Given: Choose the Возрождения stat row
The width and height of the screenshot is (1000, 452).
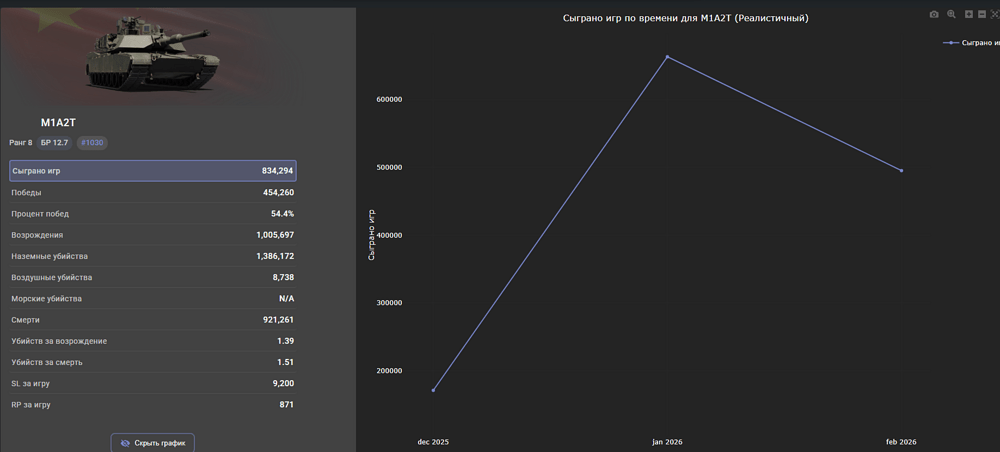Looking at the screenshot, I should (x=153, y=235).
